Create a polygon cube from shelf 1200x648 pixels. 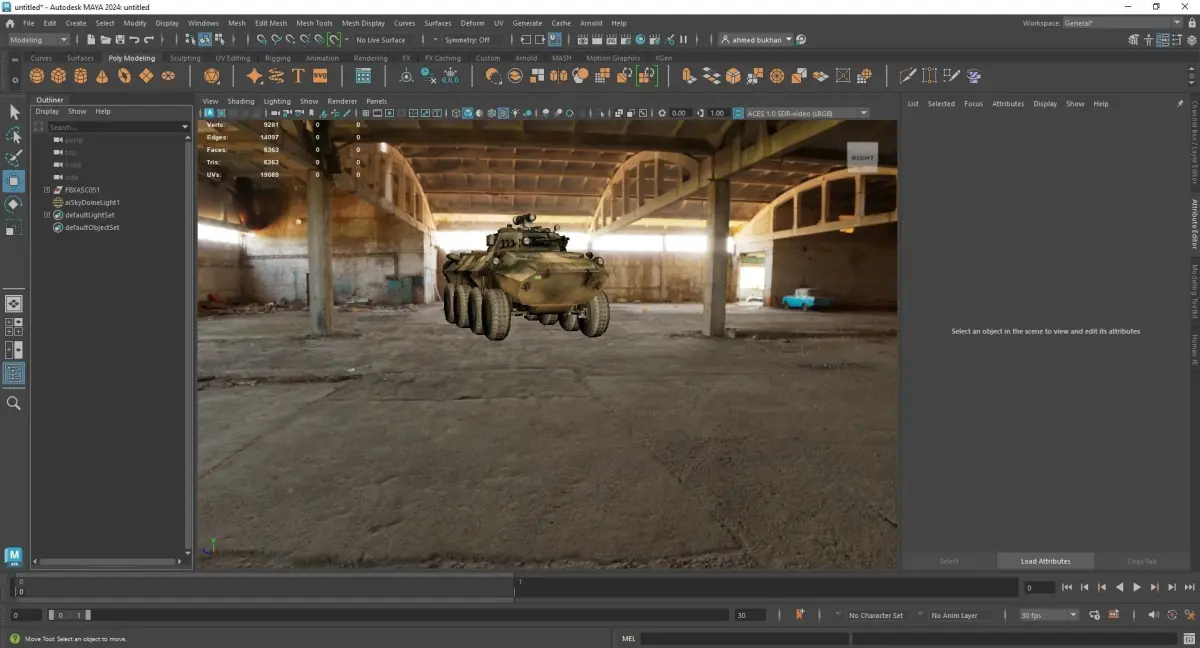[x=59, y=76]
